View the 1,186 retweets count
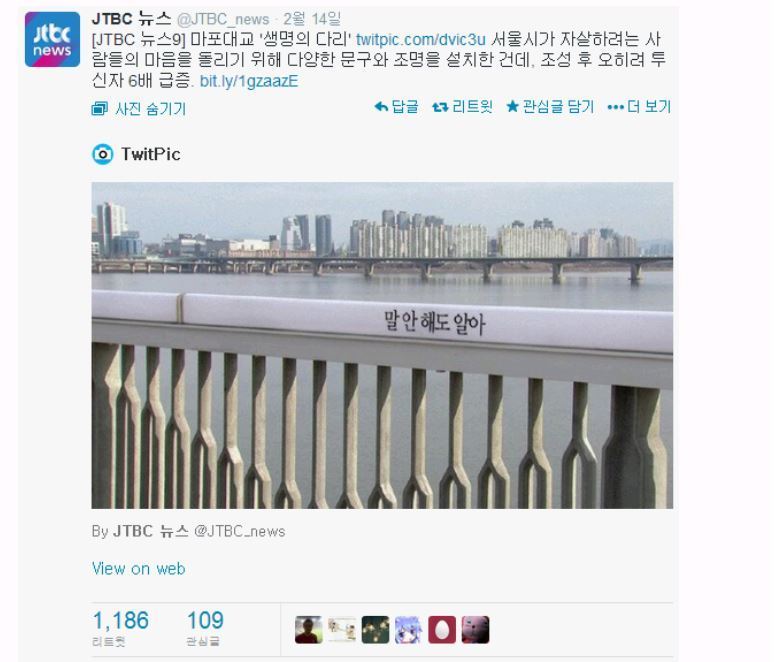This screenshot has width=775, height=662. pos(121,620)
